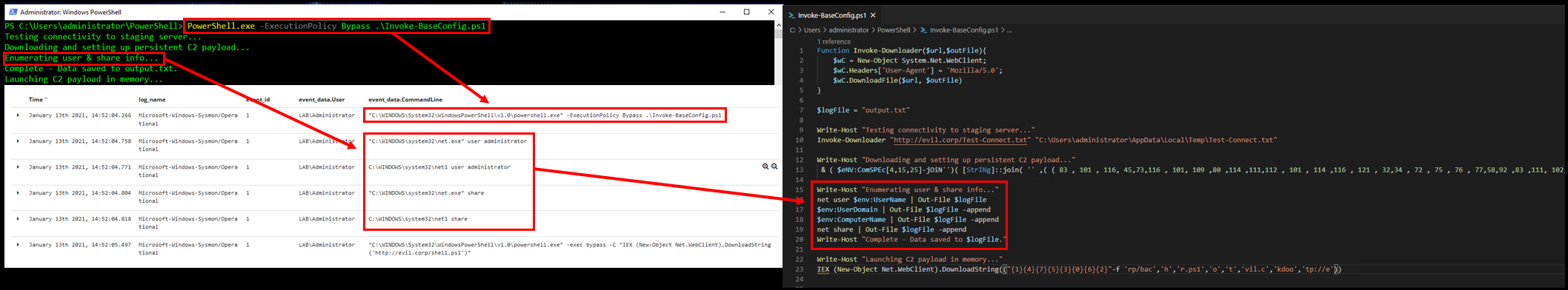Click the event_data.User column header
This screenshot has width=1568, height=290.
tap(322, 99)
